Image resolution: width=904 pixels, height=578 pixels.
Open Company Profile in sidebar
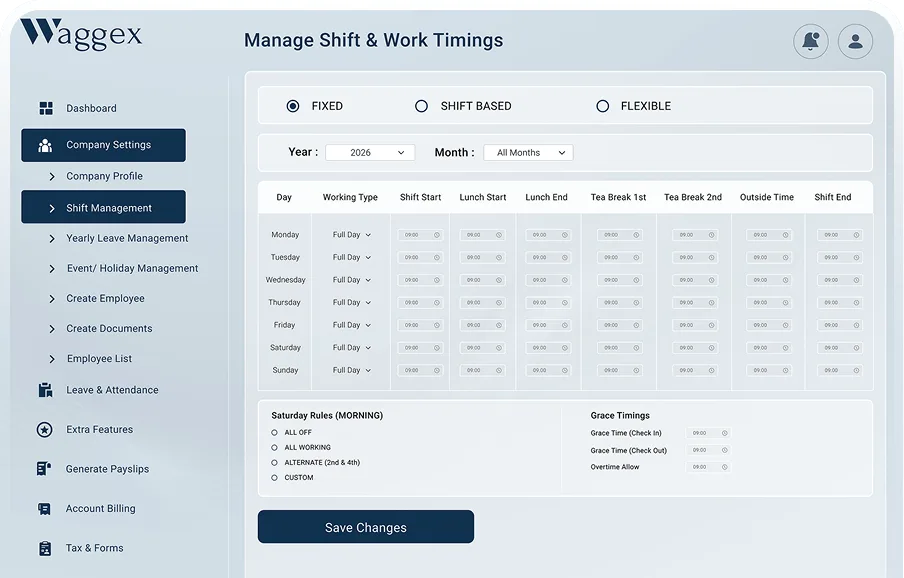[x=104, y=176]
